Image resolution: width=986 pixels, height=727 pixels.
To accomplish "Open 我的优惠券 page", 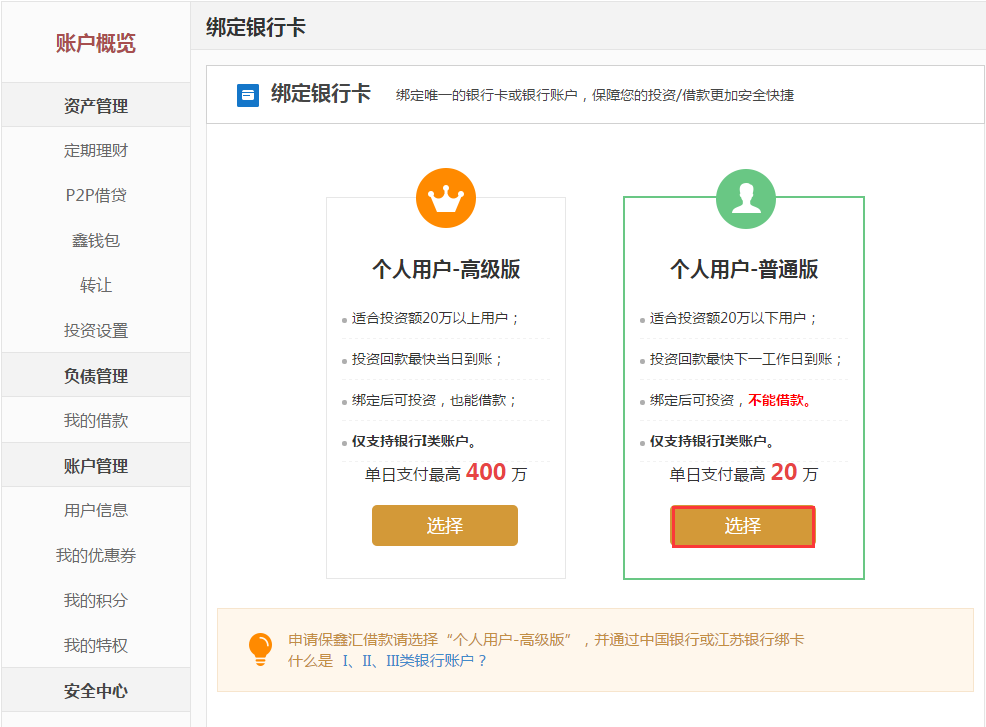I will point(96,555).
